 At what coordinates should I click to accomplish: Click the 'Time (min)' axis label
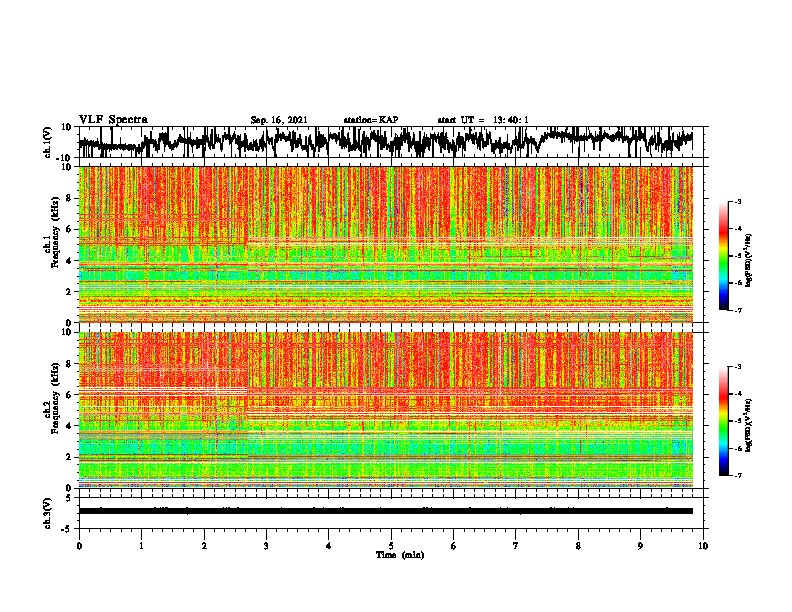pyautogui.click(x=400, y=555)
